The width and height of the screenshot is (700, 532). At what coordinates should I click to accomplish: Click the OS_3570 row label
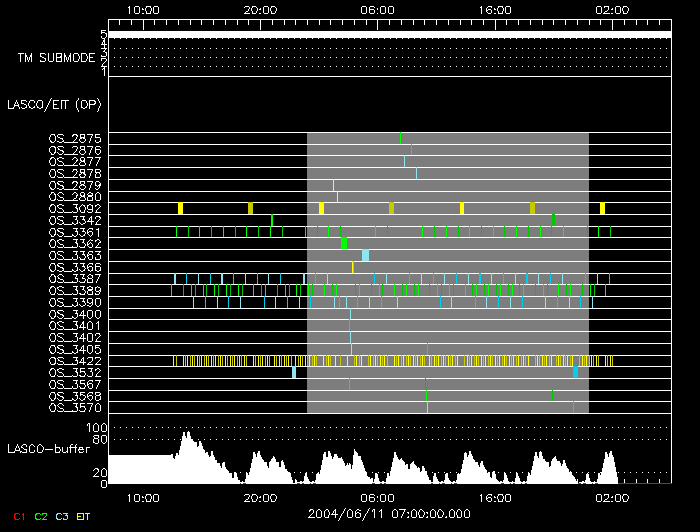pyautogui.click(x=75, y=408)
